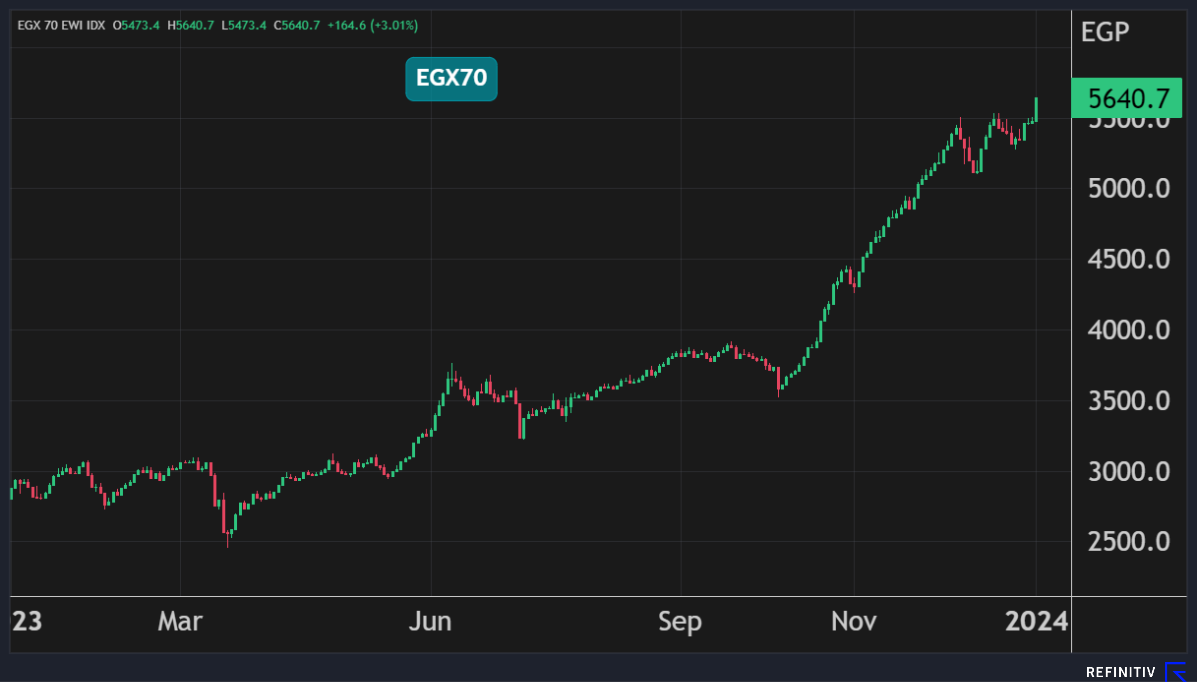Click the Sep time axis label

click(x=680, y=622)
